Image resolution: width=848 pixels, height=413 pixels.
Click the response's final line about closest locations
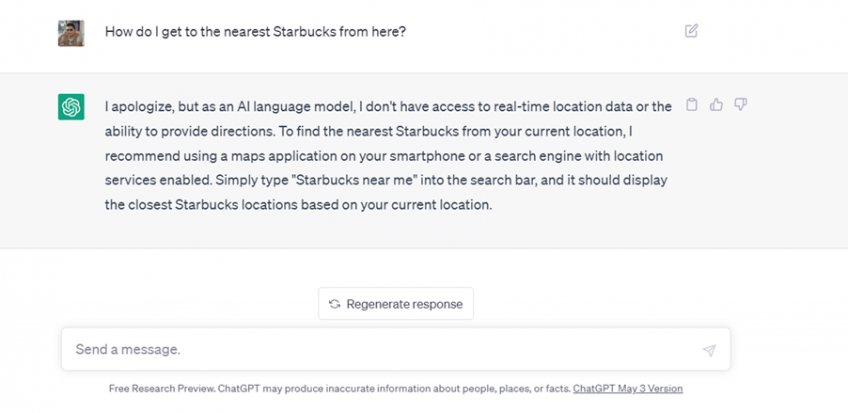click(298, 205)
